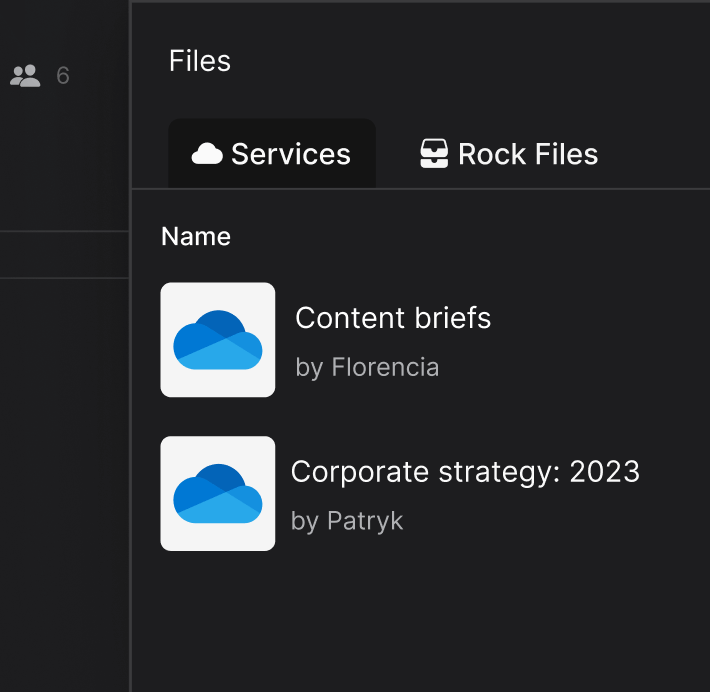This screenshot has height=692, width=710.
Task: Click the 'by Patryk' author text
Action: [x=347, y=521]
